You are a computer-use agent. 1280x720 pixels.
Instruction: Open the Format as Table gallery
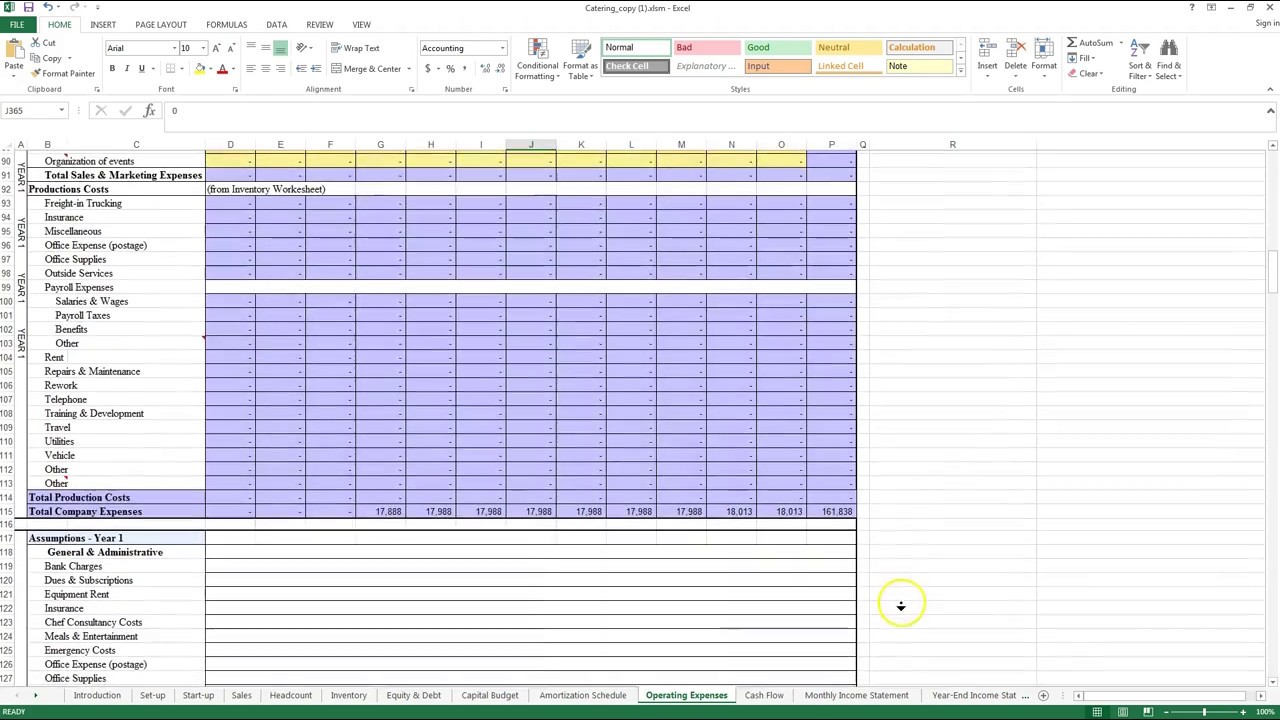click(580, 60)
